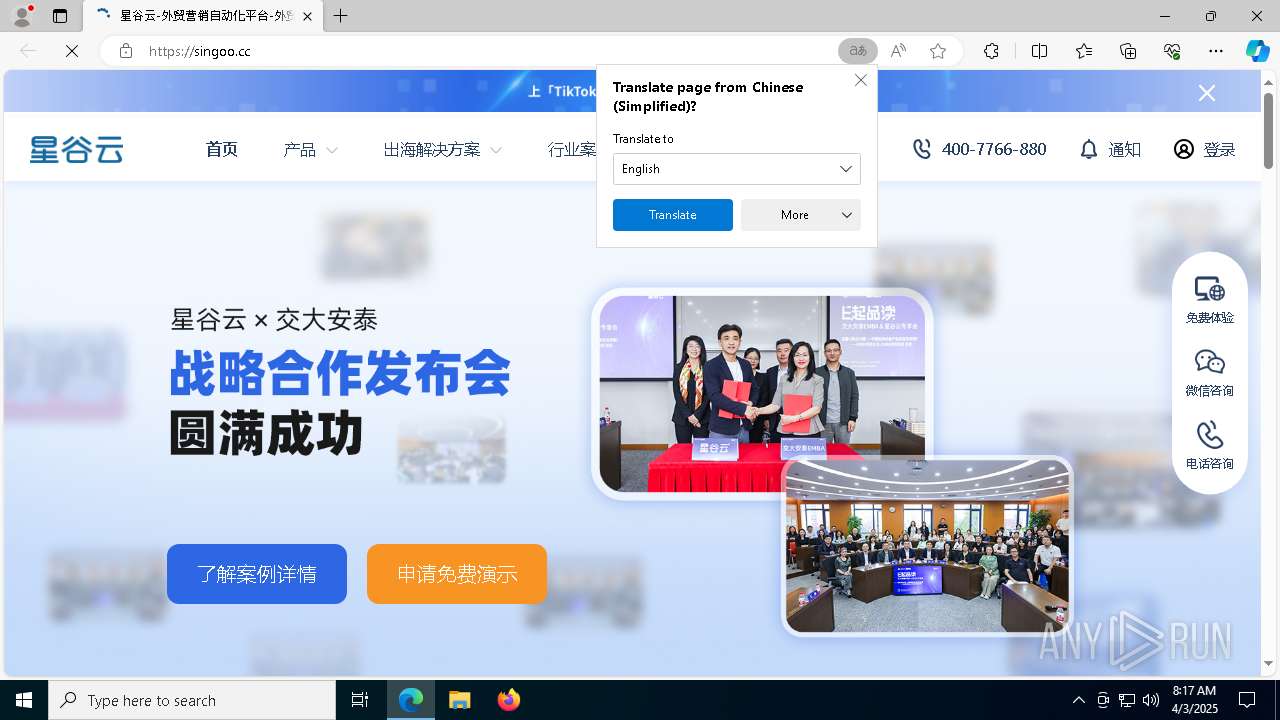The image size is (1280, 720).
Task: Open the Windows Start menu
Action: [24, 700]
